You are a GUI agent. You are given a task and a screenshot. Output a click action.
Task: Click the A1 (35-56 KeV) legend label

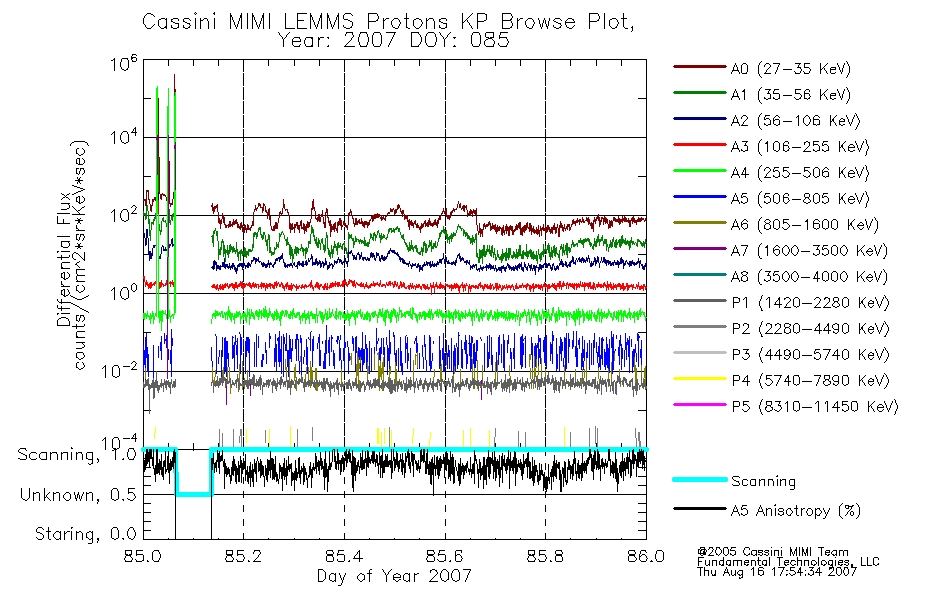pyautogui.click(x=790, y=95)
